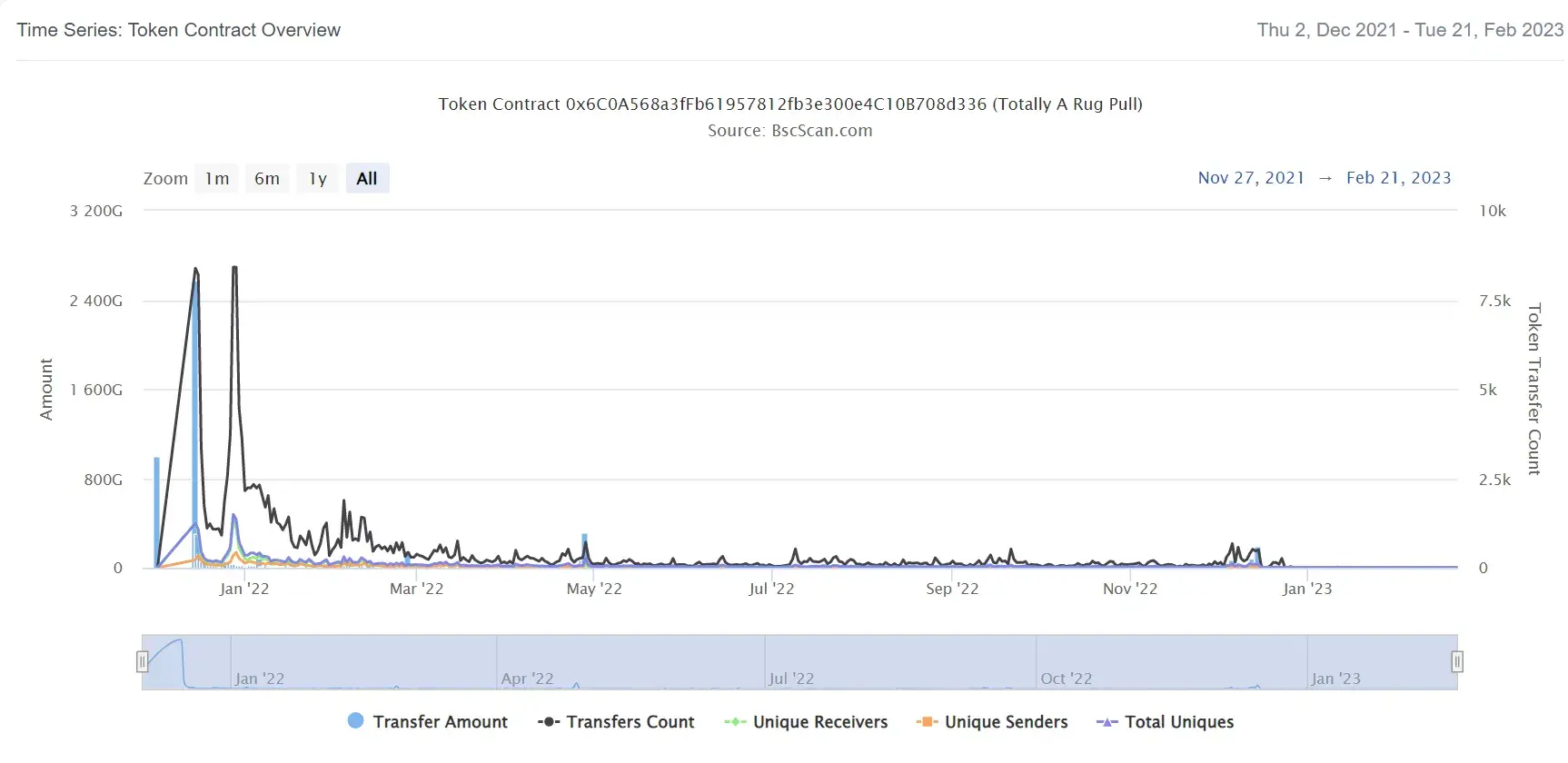1568x763 pixels.
Task: Click the Mar '22 x-axis label
Action: [x=416, y=589]
